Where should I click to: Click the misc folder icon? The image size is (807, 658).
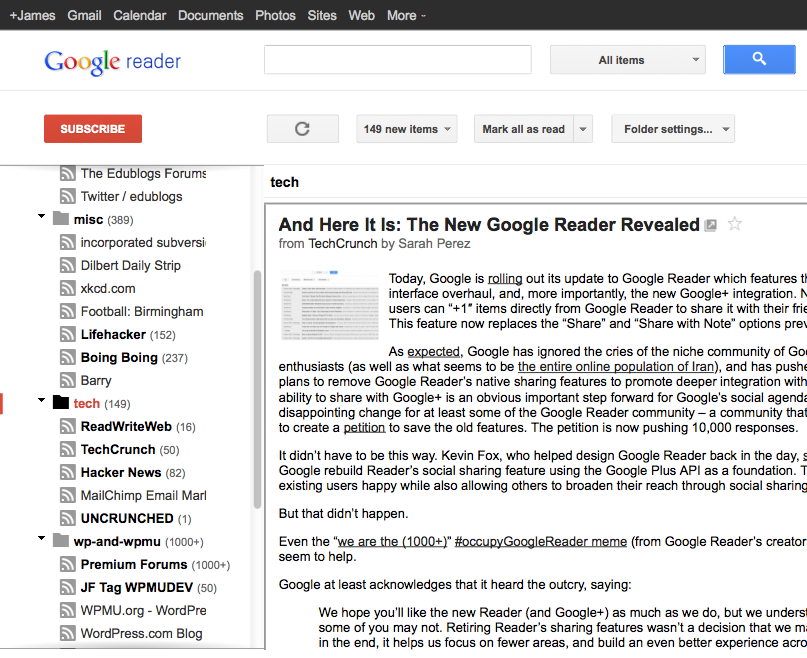point(61,219)
